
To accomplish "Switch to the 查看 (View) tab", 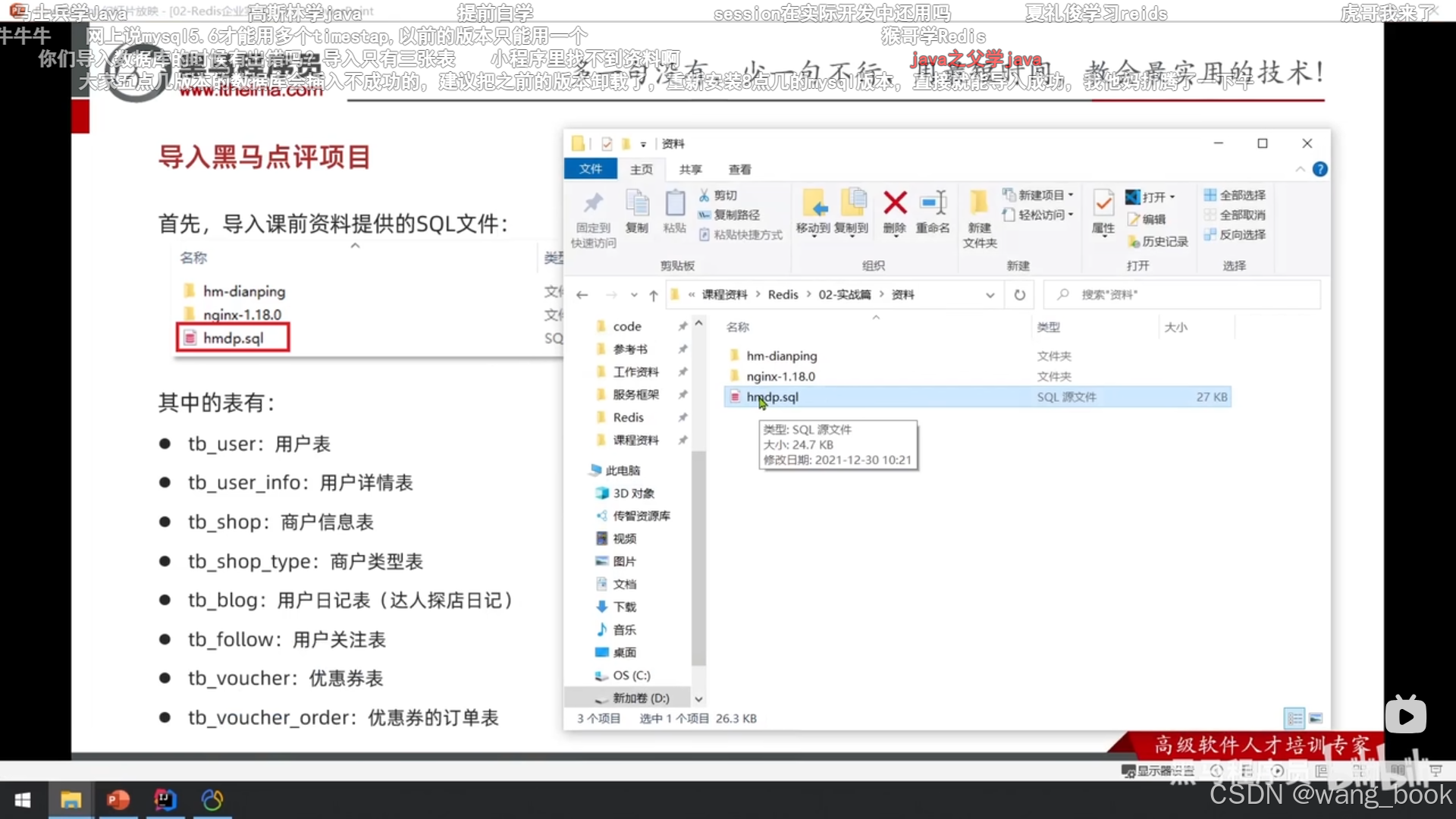I will [739, 169].
